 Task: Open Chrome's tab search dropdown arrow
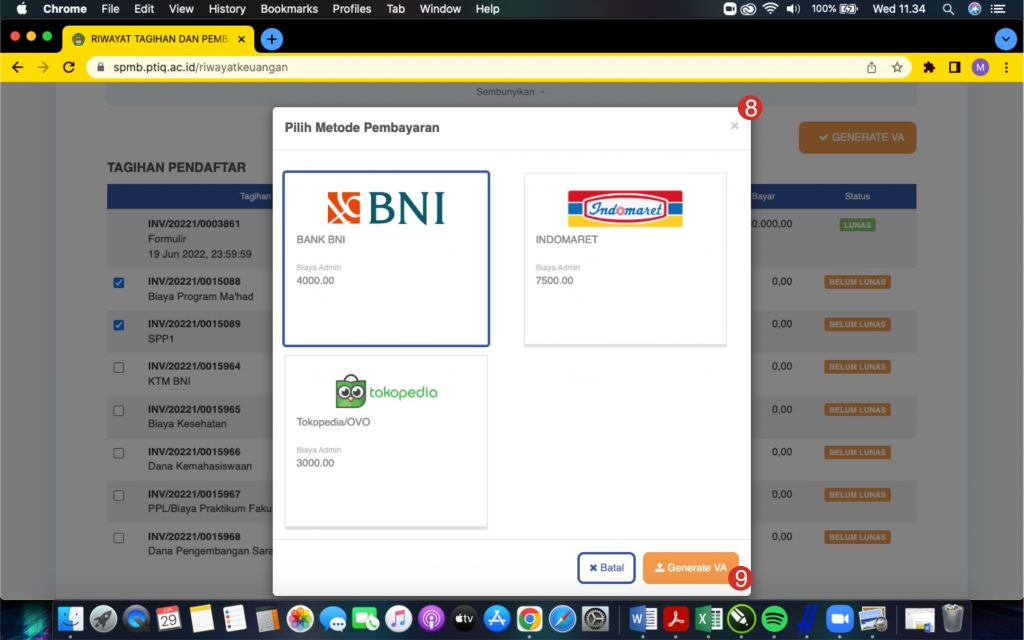click(x=1005, y=39)
